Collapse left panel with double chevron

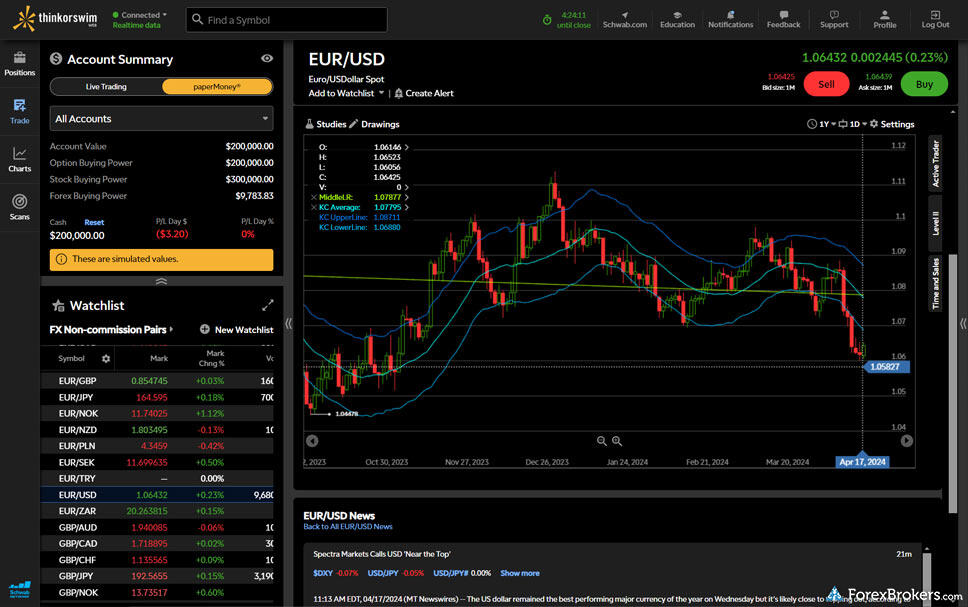coord(288,323)
